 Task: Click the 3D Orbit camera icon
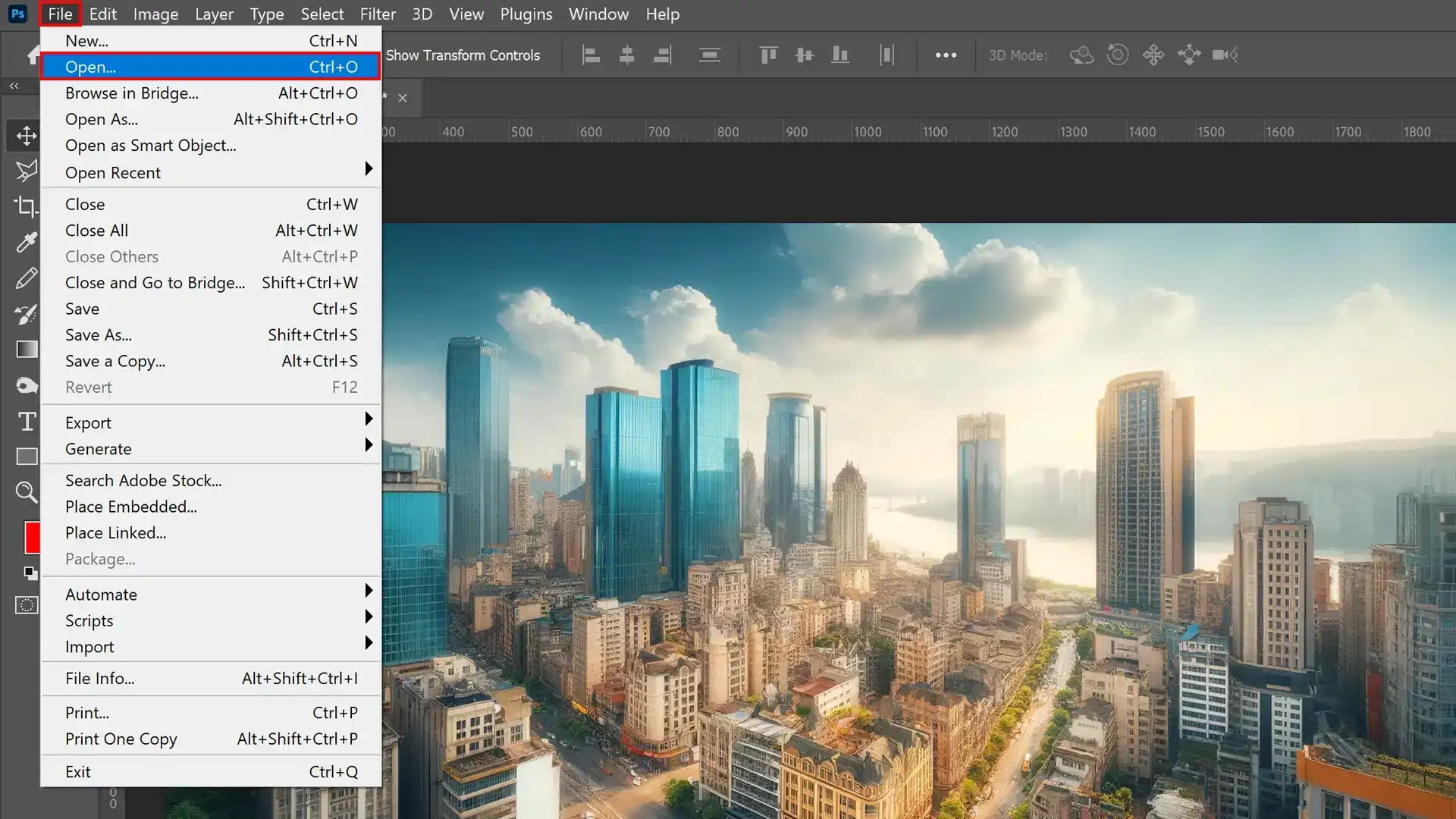pos(1081,55)
